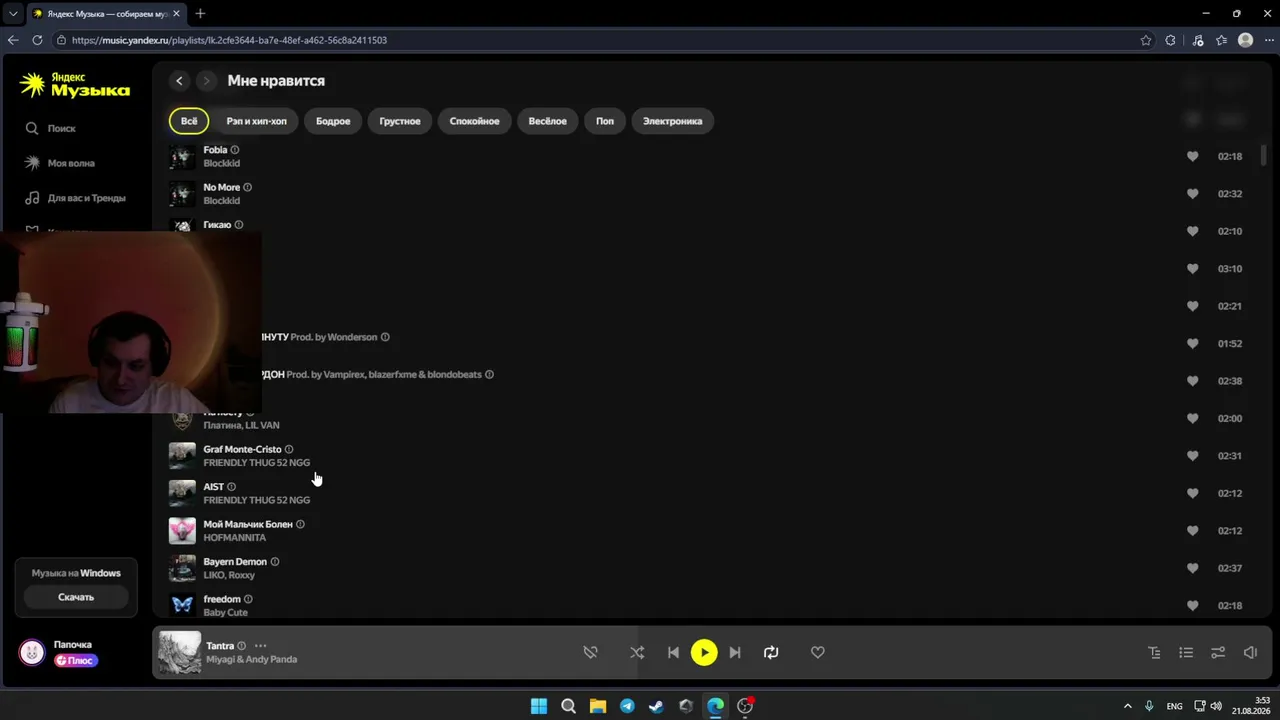Select the Всё filter chip
Viewport: 1280px width, 720px height.
point(189,121)
